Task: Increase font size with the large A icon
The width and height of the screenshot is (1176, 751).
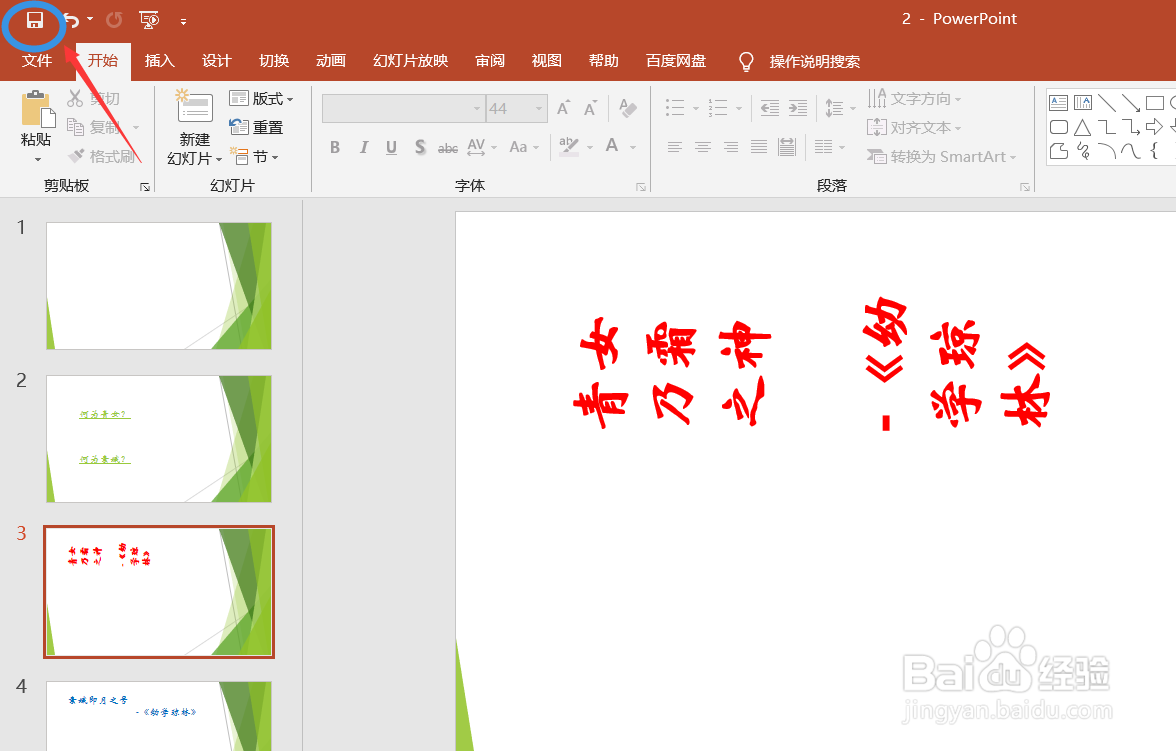Action: 563,108
